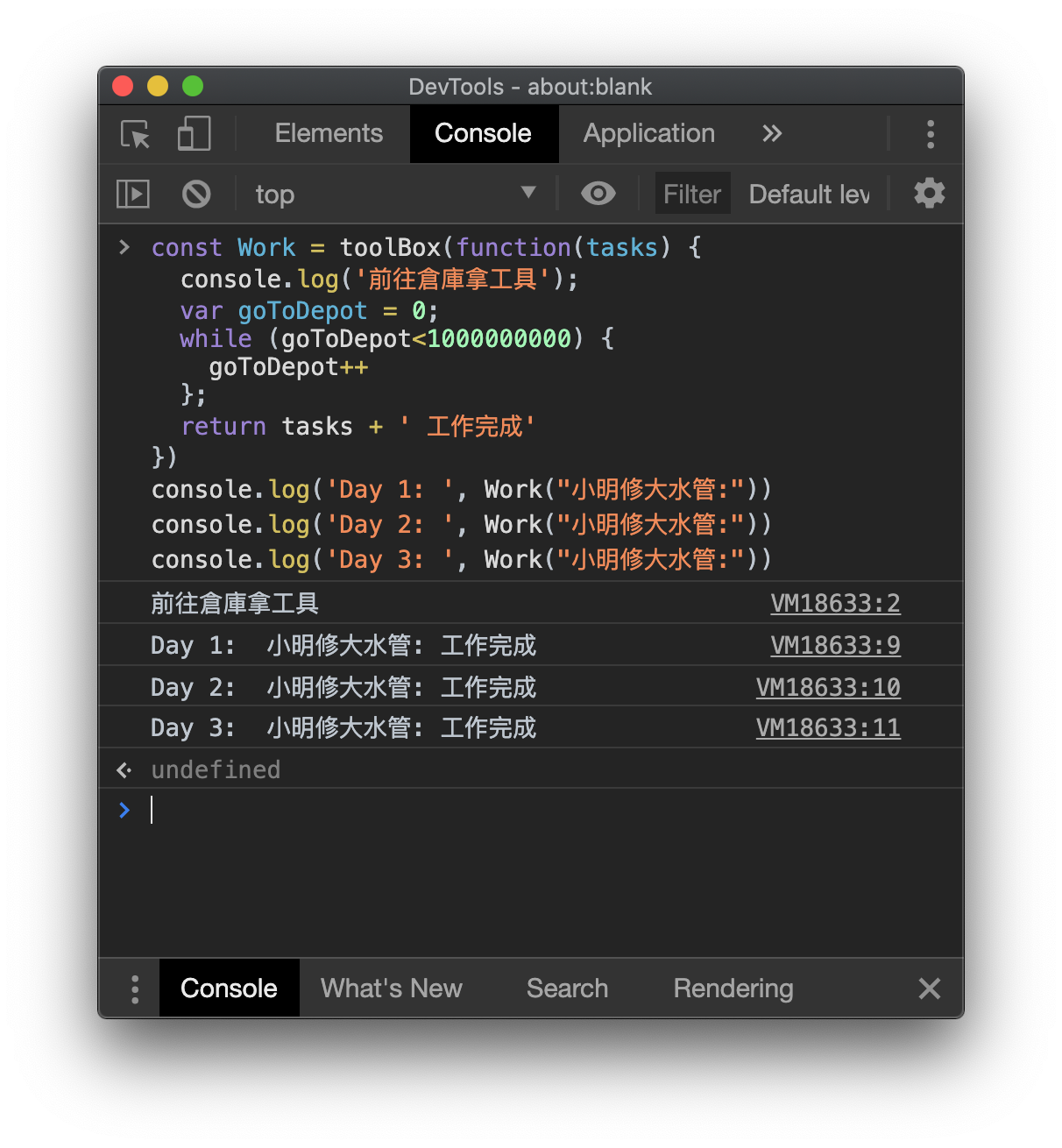Open DevTools settings gear

pyautogui.click(x=929, y=194)
